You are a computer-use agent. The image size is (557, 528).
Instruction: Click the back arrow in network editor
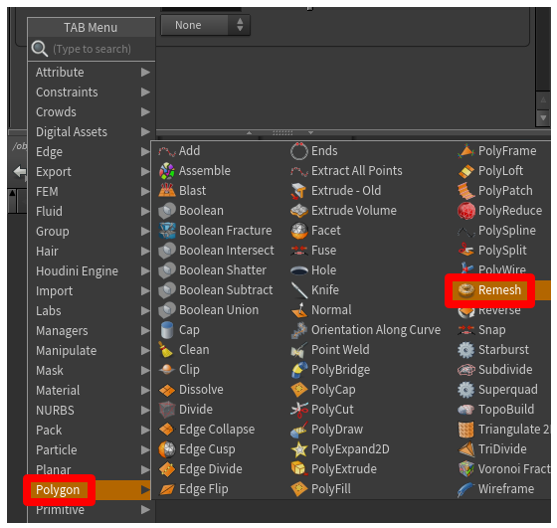(20, 172)
